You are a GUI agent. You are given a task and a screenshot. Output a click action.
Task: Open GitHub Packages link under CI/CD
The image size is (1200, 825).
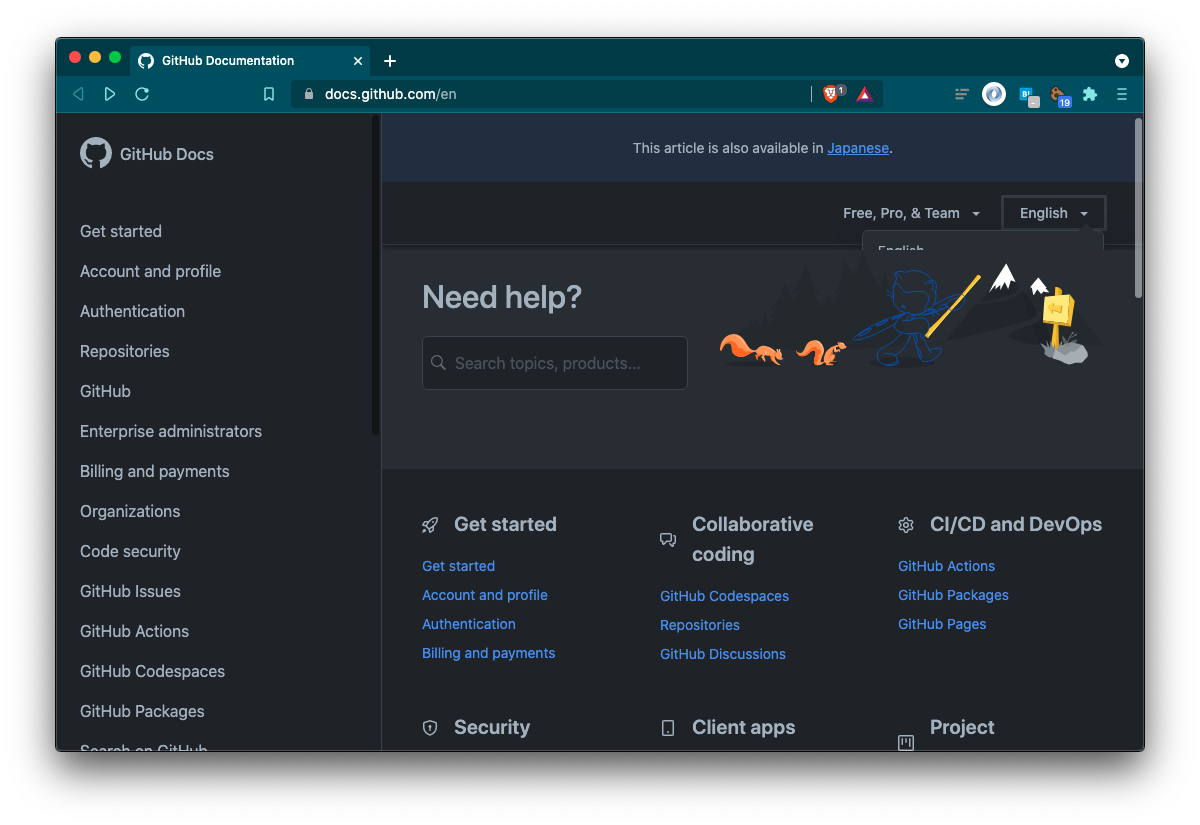click(x=953, y=595)
